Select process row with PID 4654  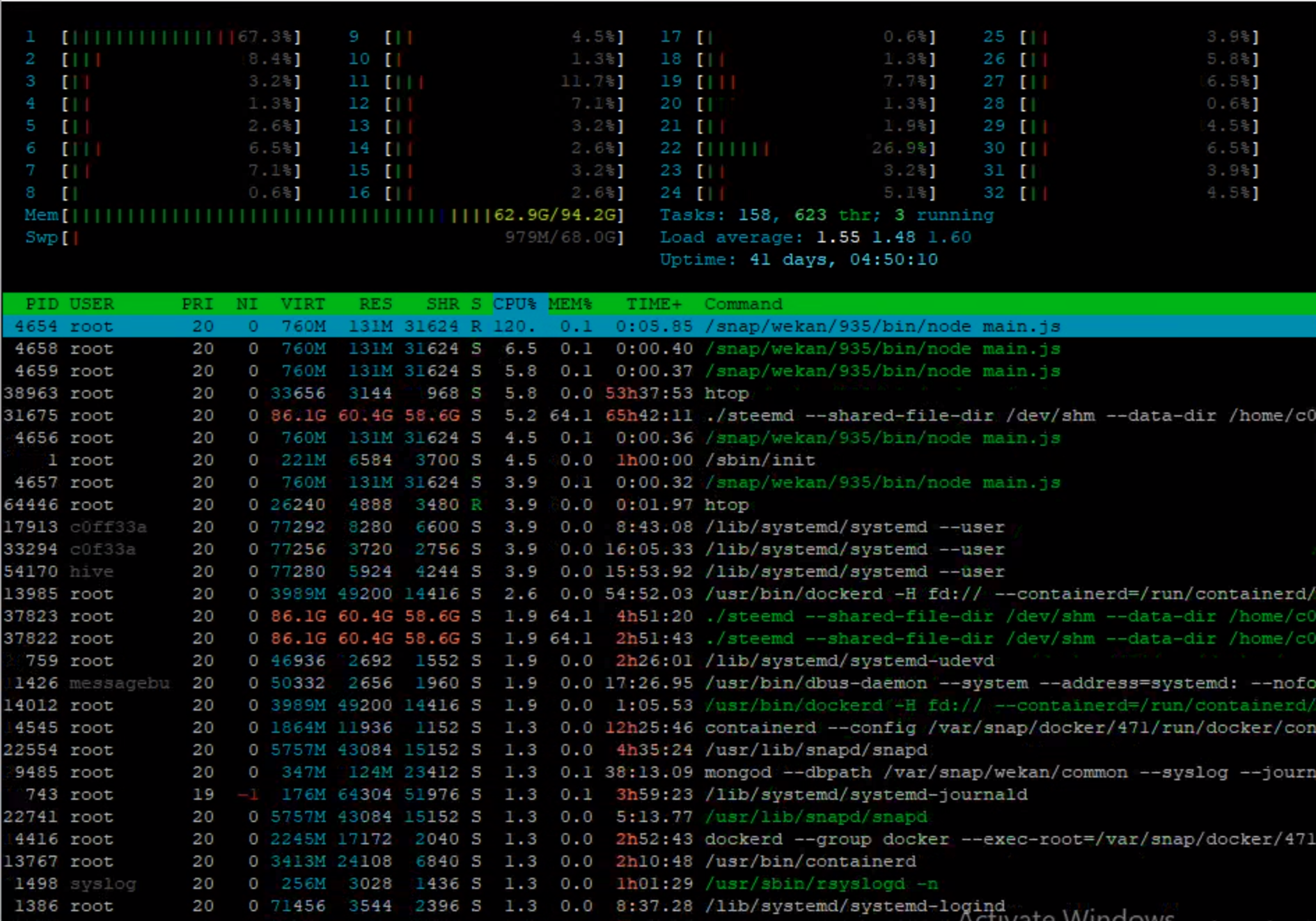[x=659, y=326]
